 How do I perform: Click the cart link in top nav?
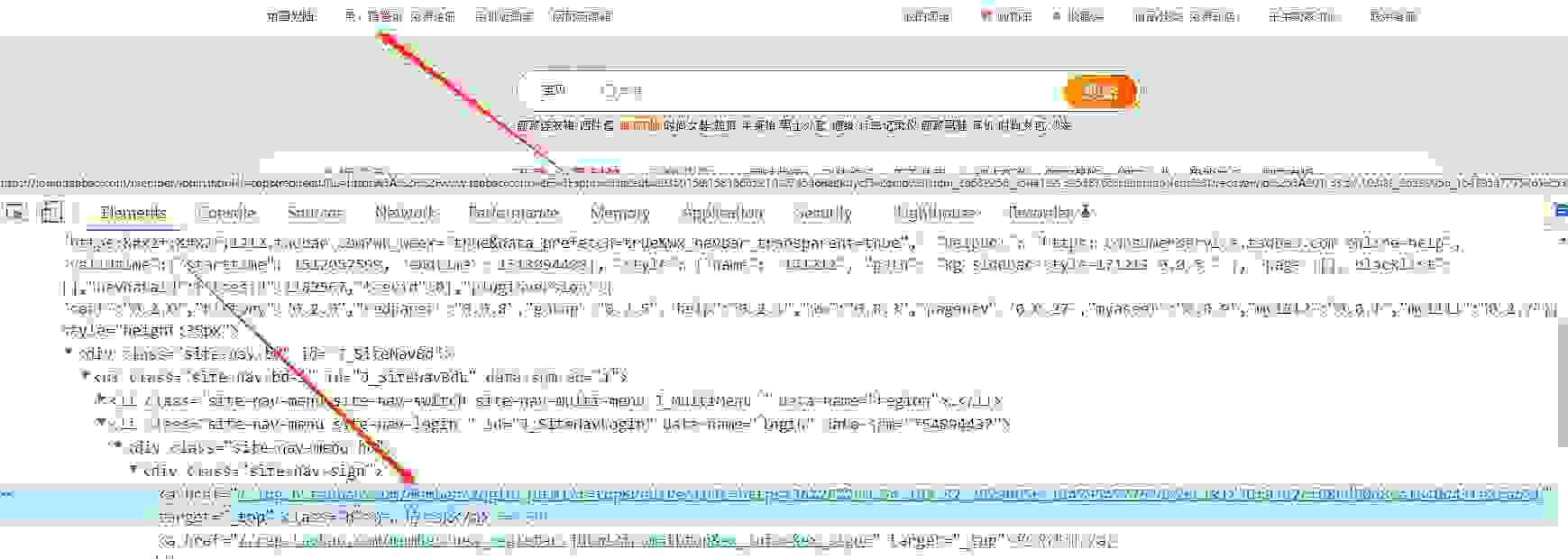pos(1006,16)
